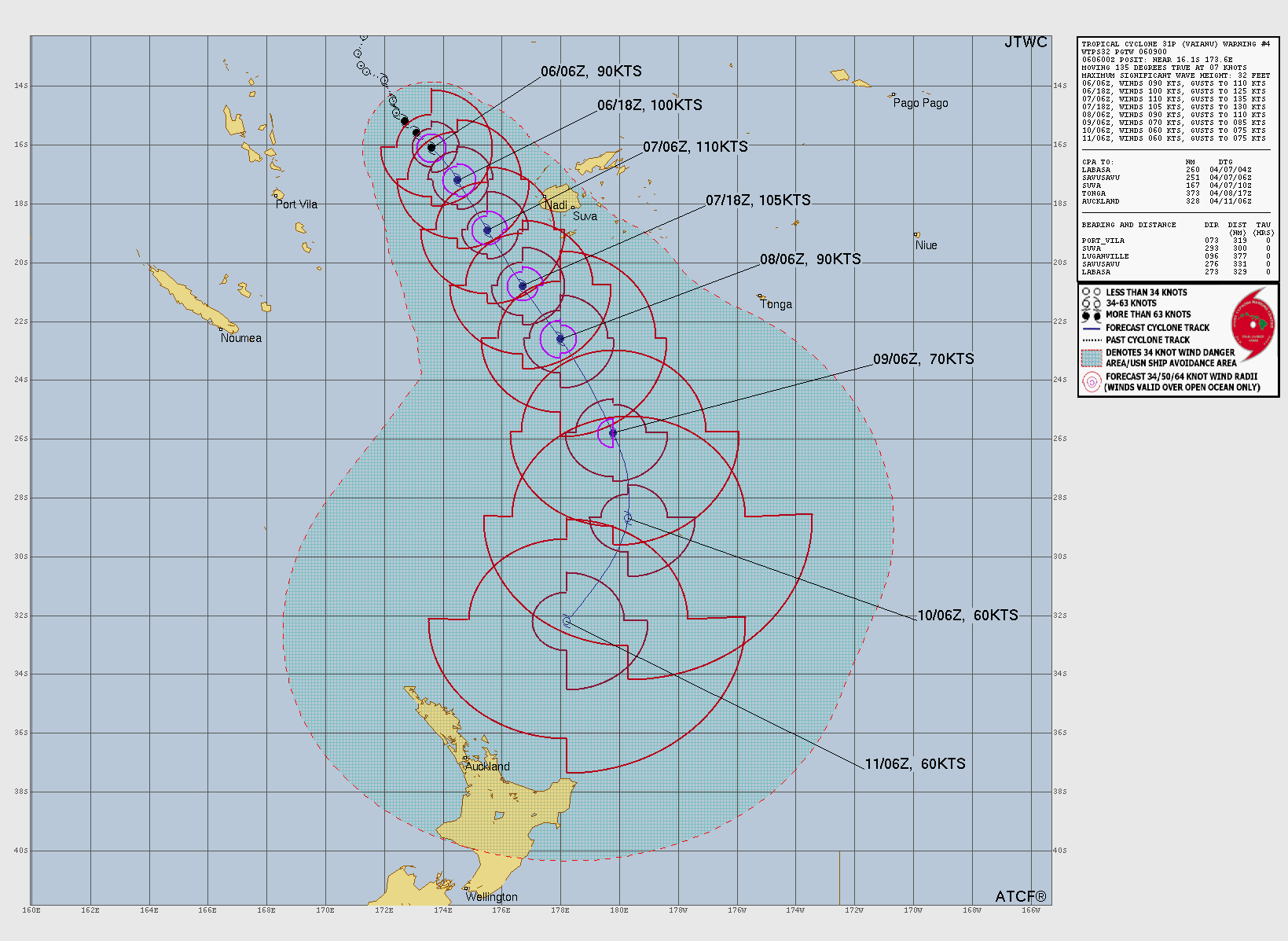Click the Joint Typhoon Warning Center logo
Screen dimensions: 1288x941
point(1253,322)
